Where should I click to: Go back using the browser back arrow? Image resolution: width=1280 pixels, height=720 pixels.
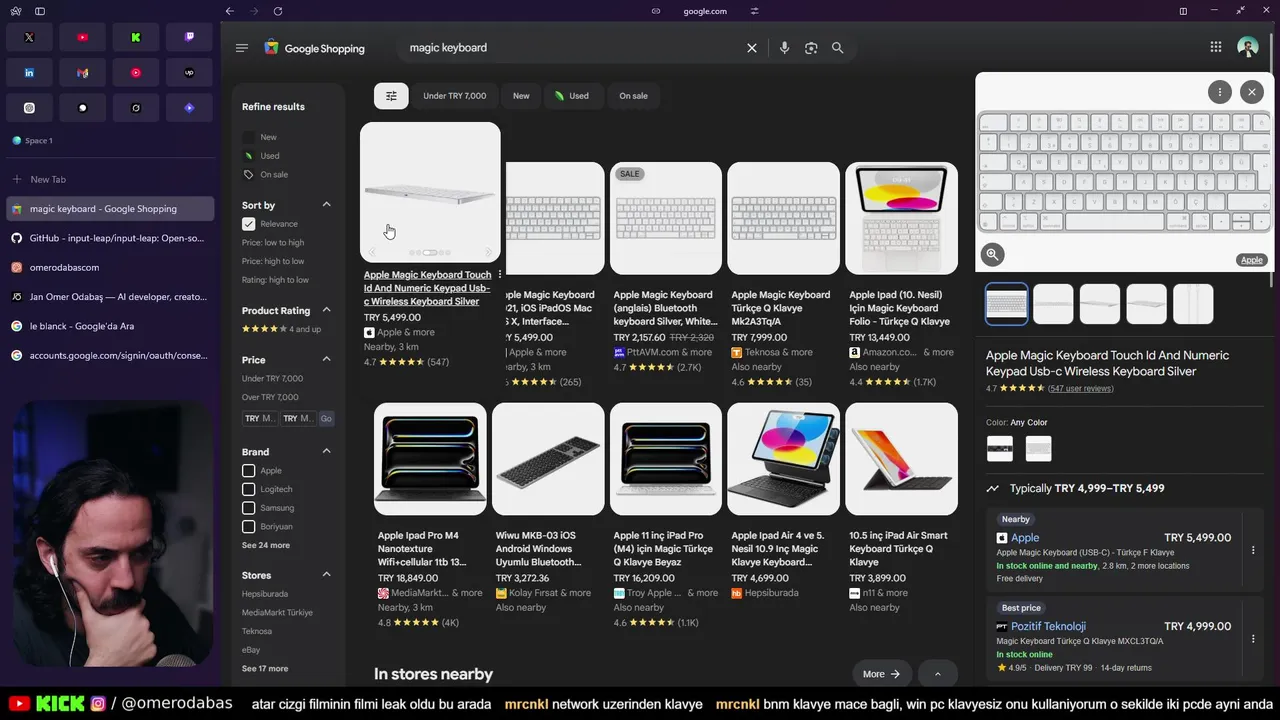coord(229,11)
